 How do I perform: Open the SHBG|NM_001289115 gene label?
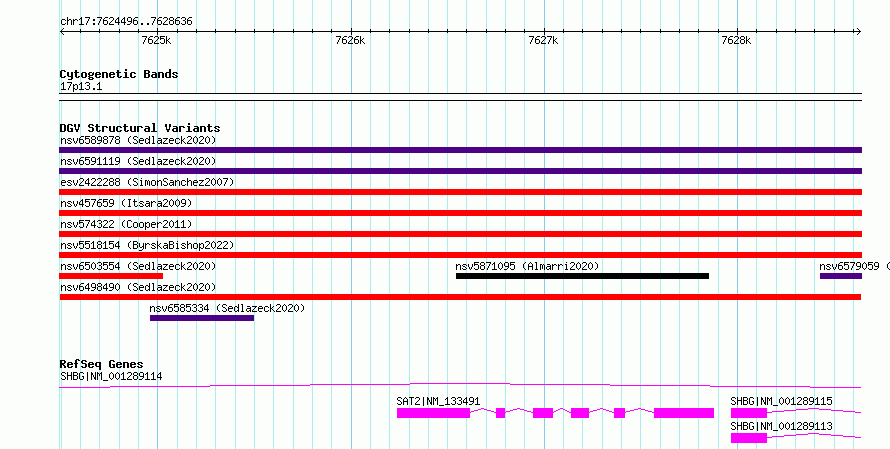[782, 401]
